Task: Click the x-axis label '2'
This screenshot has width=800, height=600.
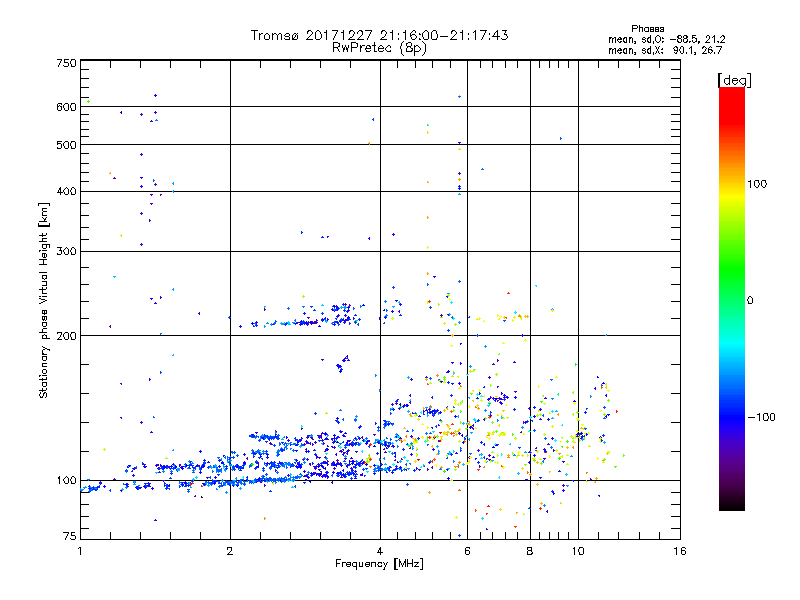Action: (x=230, y=551)
